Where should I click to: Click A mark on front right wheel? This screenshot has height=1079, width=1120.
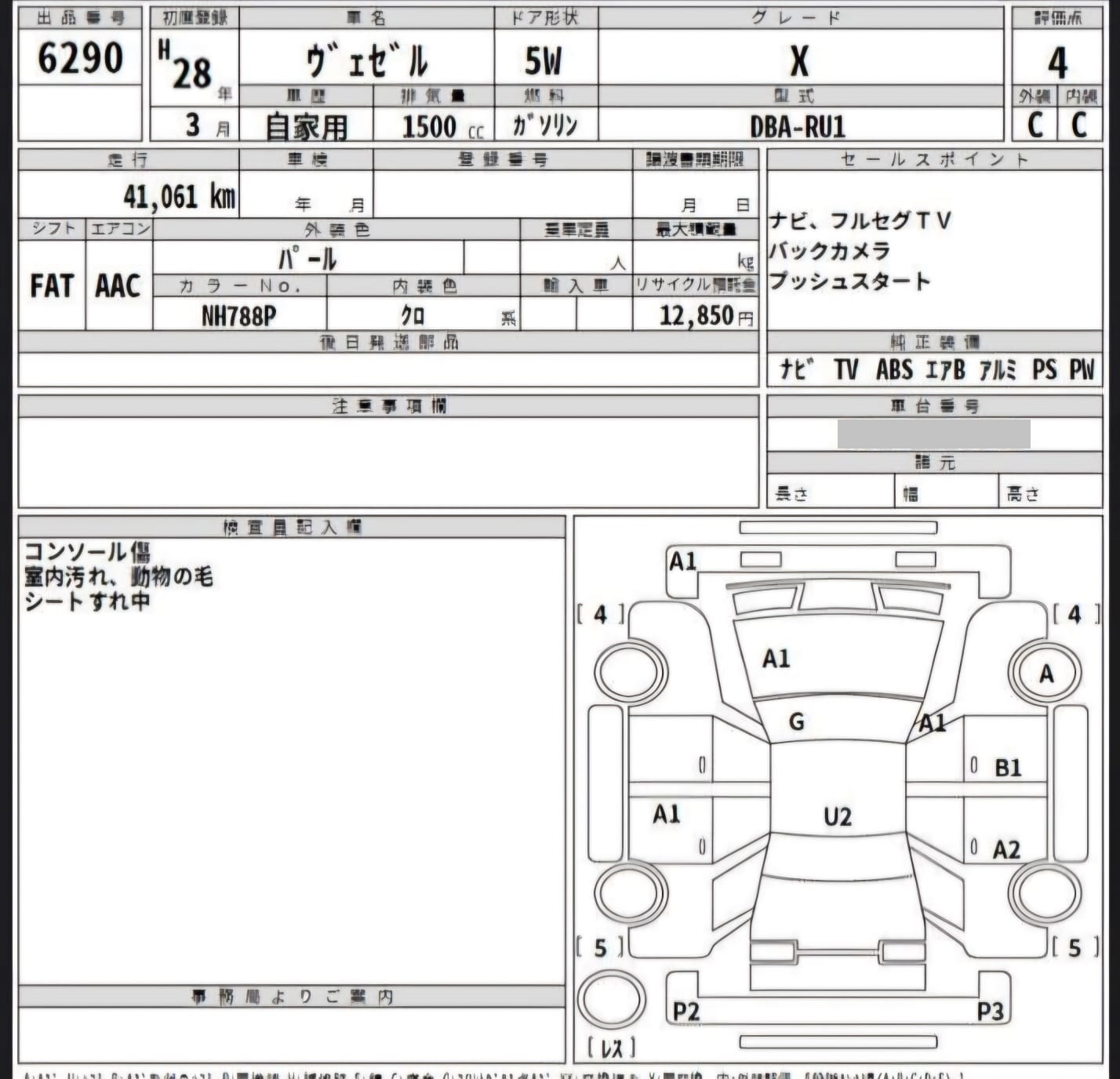(x=1046, y=674)
